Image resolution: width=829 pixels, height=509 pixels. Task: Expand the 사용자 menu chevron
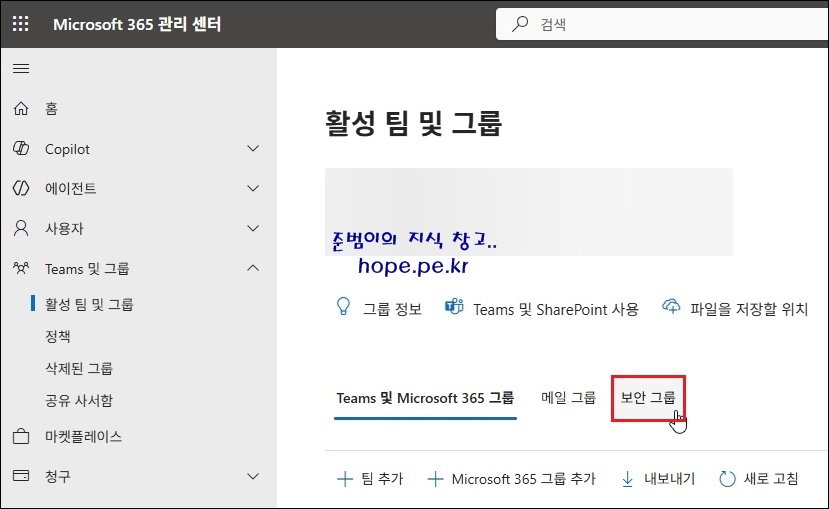coord(253,228)
